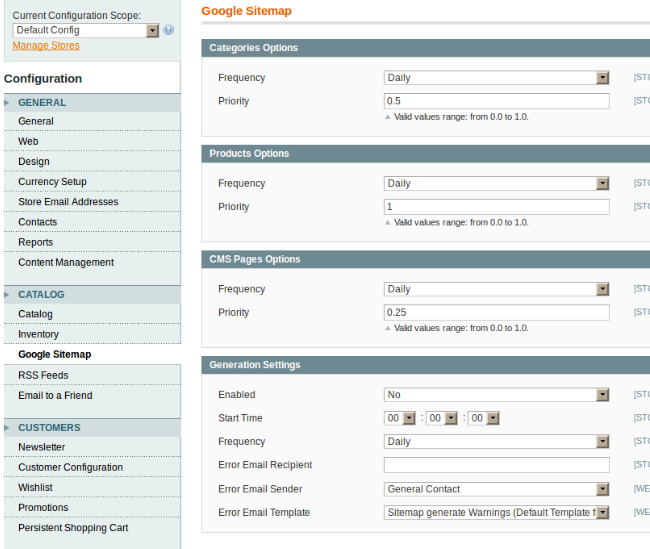Click the CMS Pages valid values range note

(x=461, y=328)
